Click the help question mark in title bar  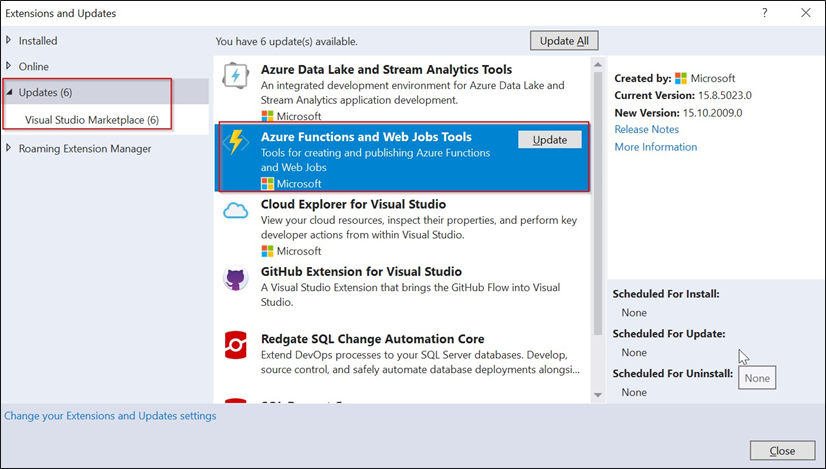765,13
